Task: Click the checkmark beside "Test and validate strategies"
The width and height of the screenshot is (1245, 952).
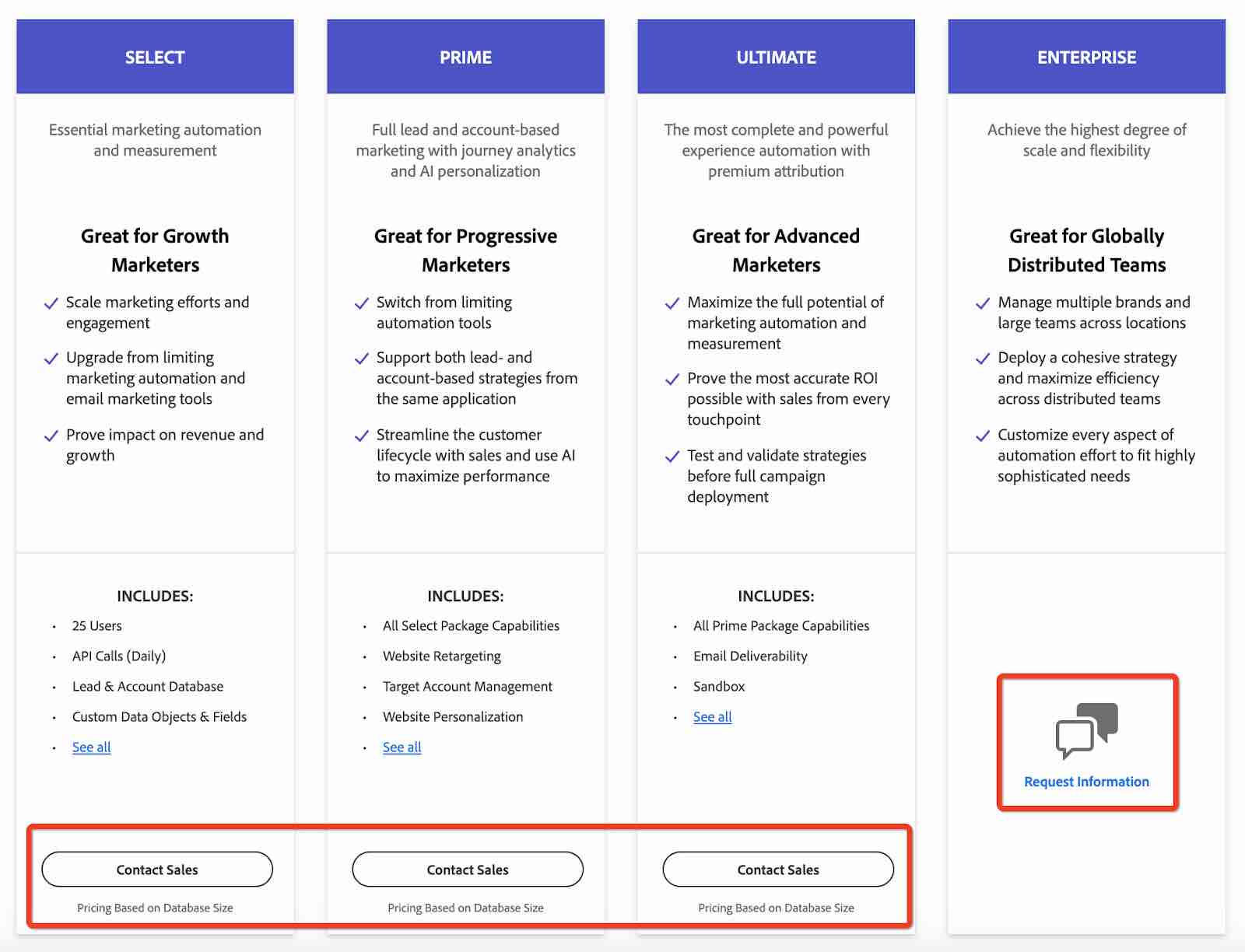Action: (672, 457)
